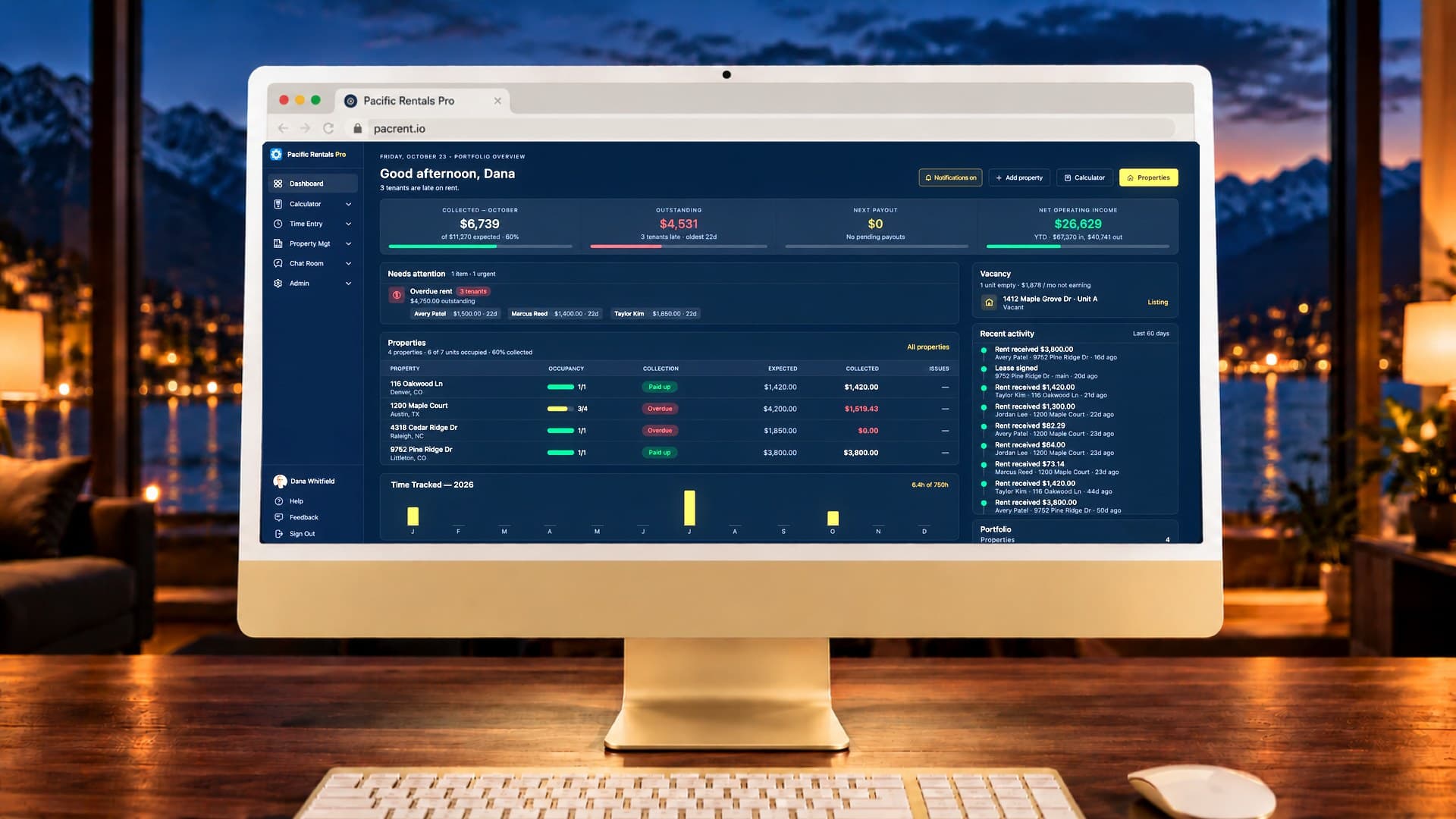1456x819 pixels.
Task: Click the pacrent.io address bar
Action: click(x=761, y=128)
